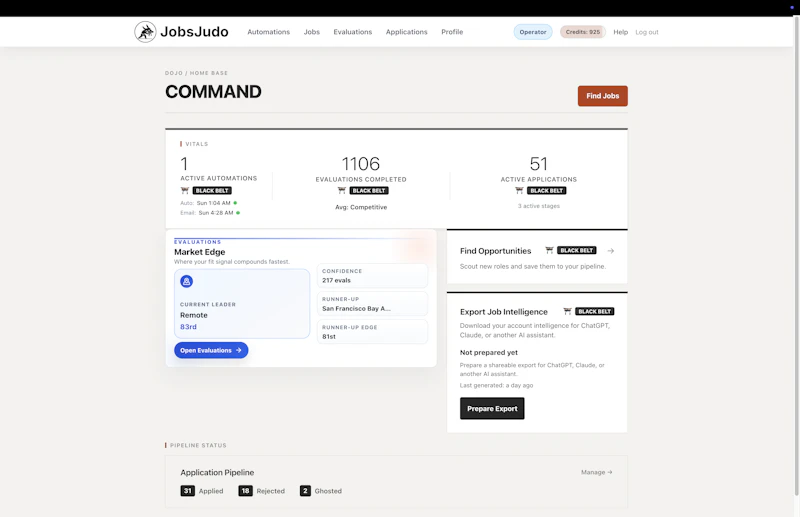Click the arrow icon inside Open Evaluations

pyautogui.click(x=239, y=350)
